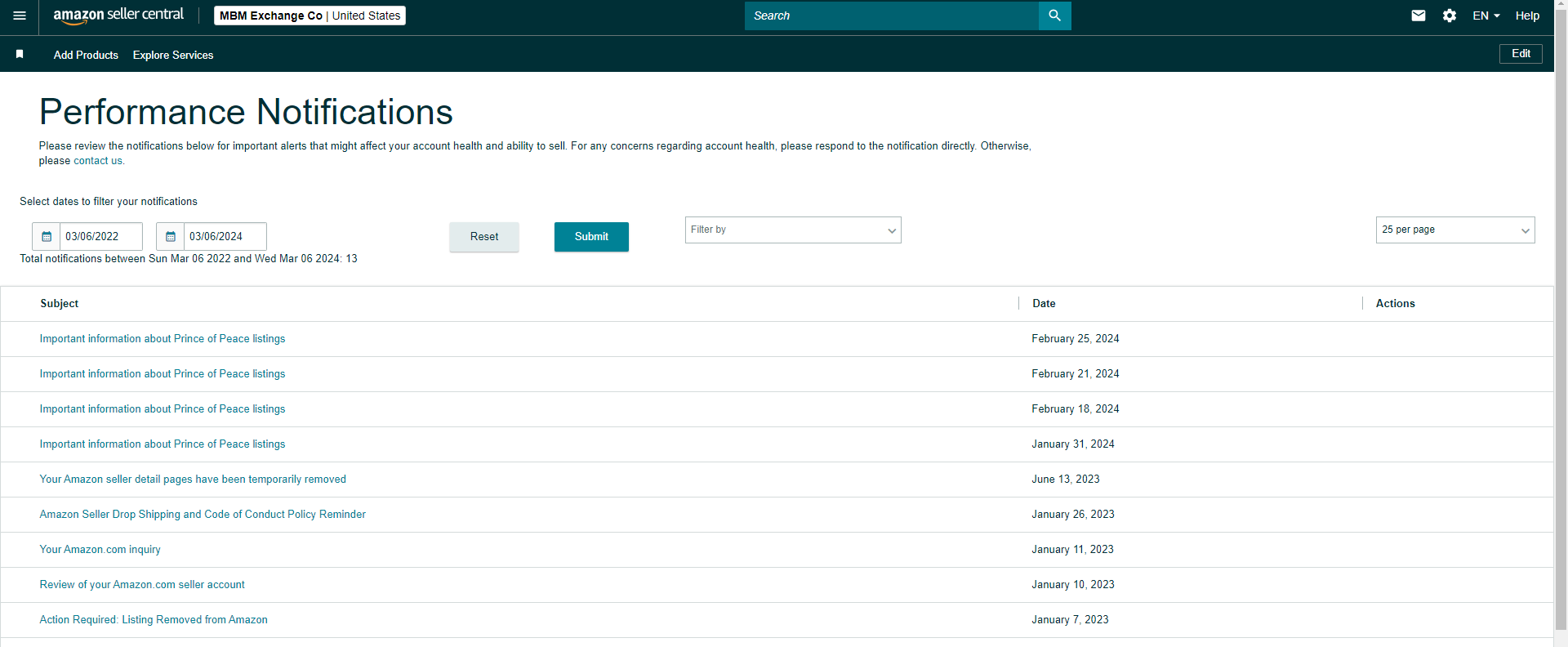The image size is (1568, 647).
Task: Click the date cell January 26, 2023
Action: point(1073,515)
